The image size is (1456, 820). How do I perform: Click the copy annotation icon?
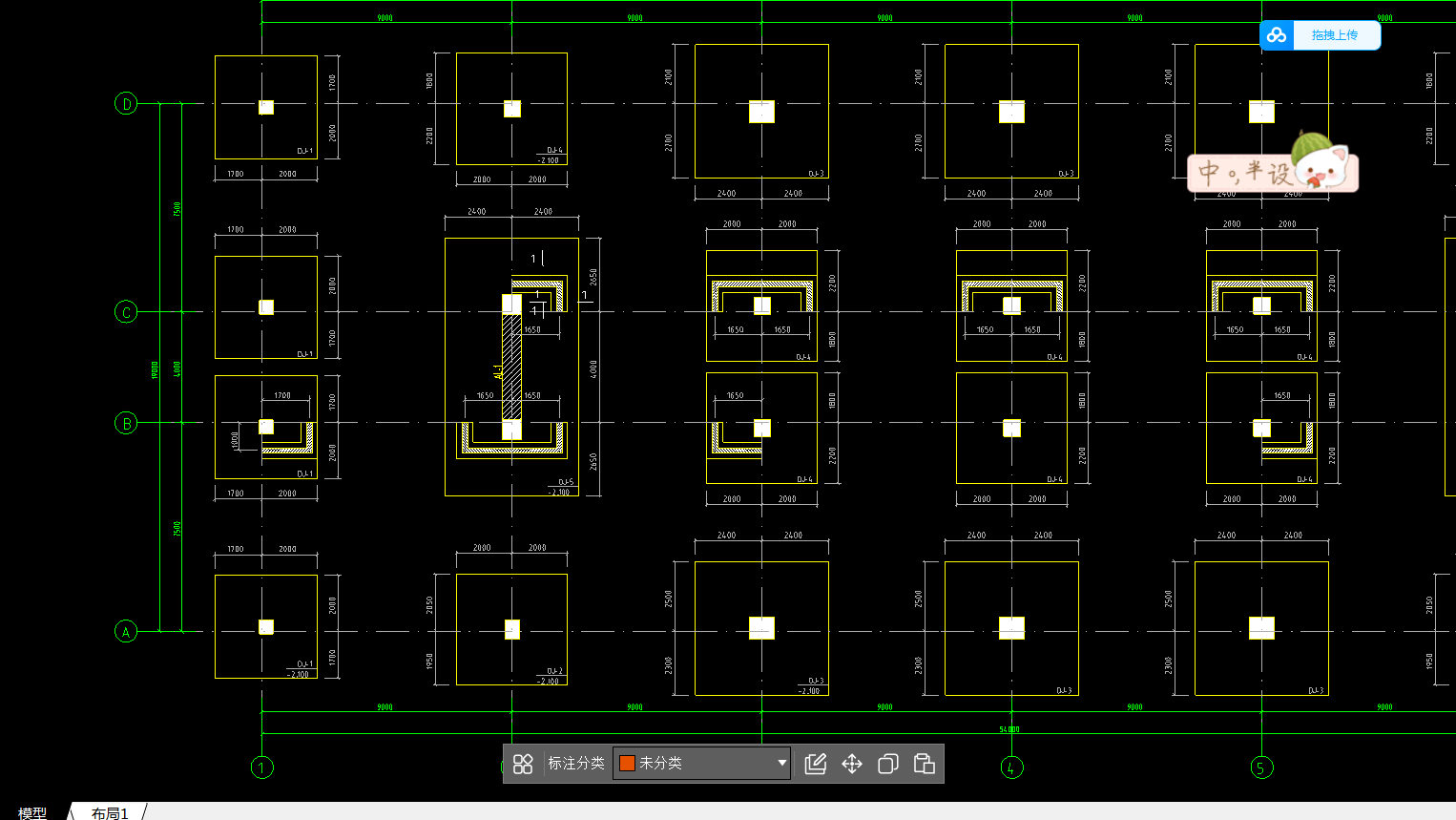(888, 764)
